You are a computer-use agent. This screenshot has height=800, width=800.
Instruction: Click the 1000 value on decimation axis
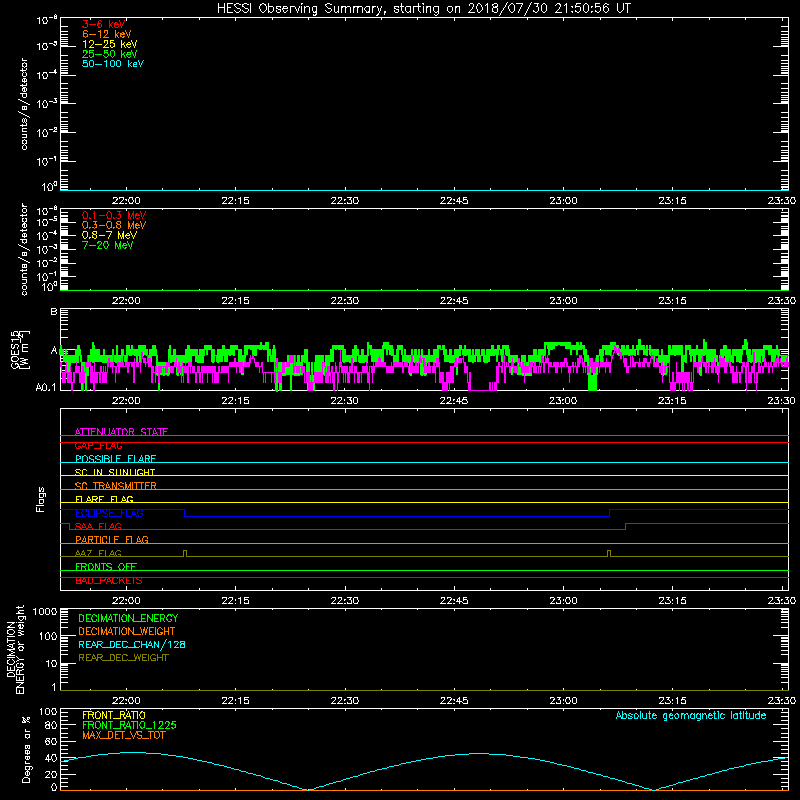point(45,611)
